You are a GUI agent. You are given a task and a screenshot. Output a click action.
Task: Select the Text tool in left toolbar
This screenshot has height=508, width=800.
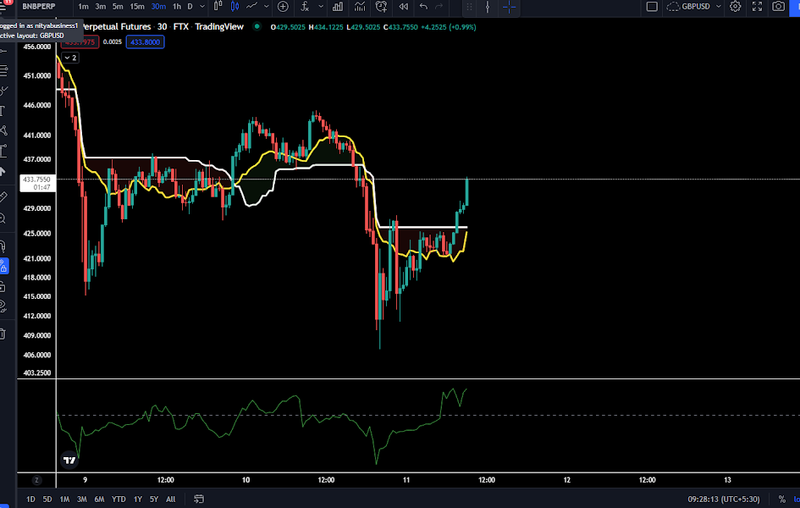(x=4, y=110)
